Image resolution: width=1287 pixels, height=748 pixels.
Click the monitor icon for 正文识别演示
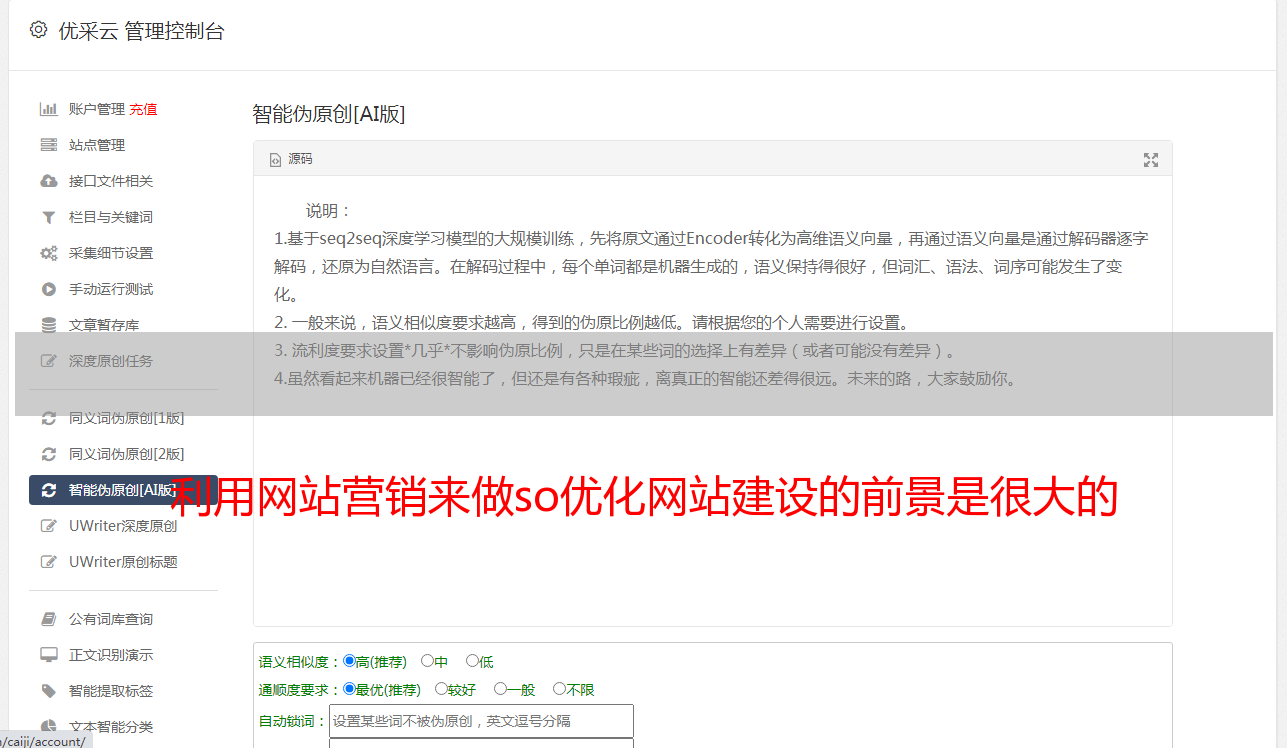point(48,655)
